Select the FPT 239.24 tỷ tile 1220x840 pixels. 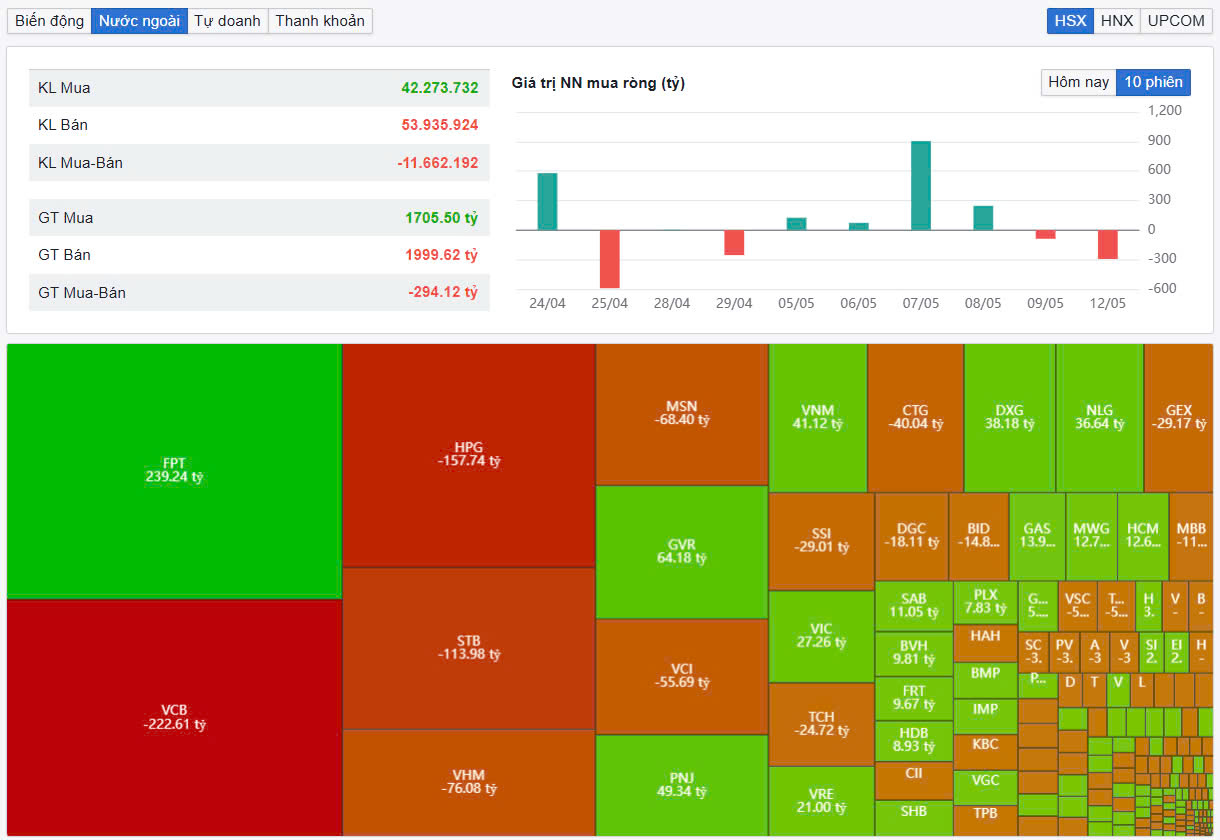[x=174, y=471]
